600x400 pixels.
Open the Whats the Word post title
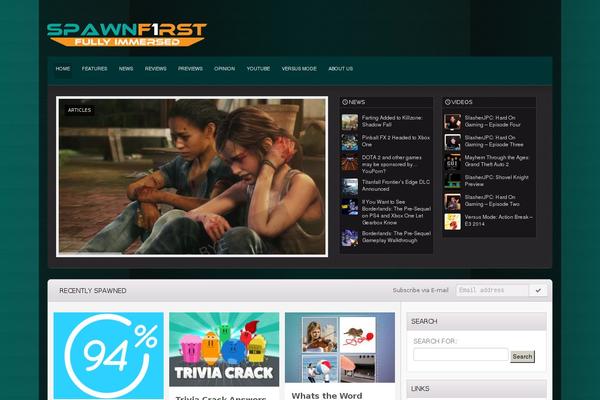[327, 395]
